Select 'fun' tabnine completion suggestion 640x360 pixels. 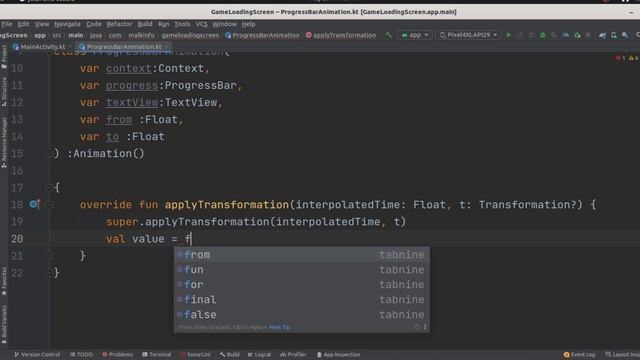point(302,270)
